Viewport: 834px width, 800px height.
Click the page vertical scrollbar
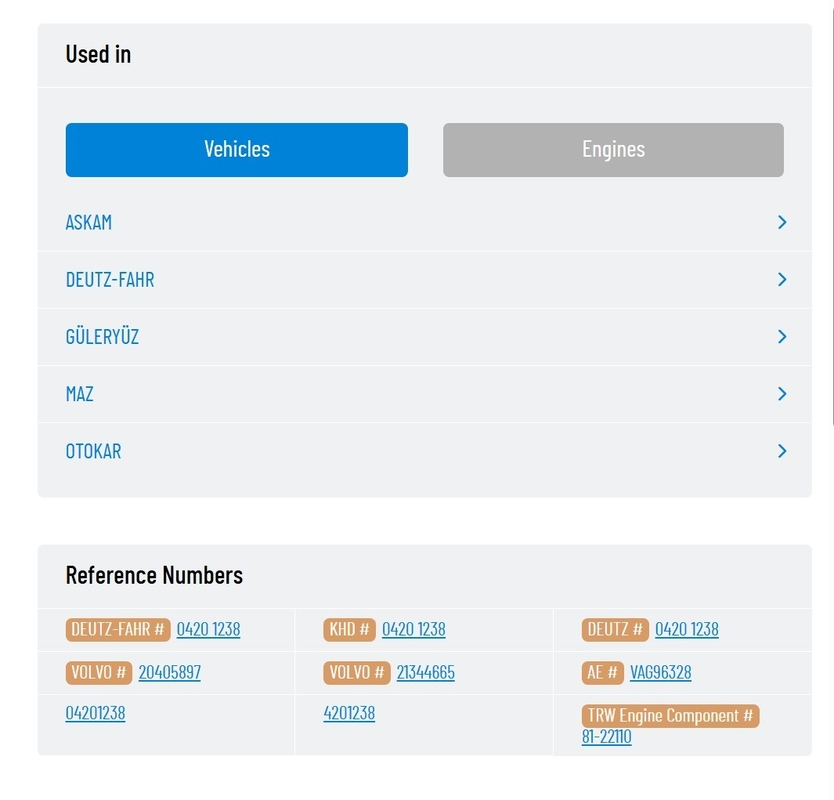click(x=832, y=213)
